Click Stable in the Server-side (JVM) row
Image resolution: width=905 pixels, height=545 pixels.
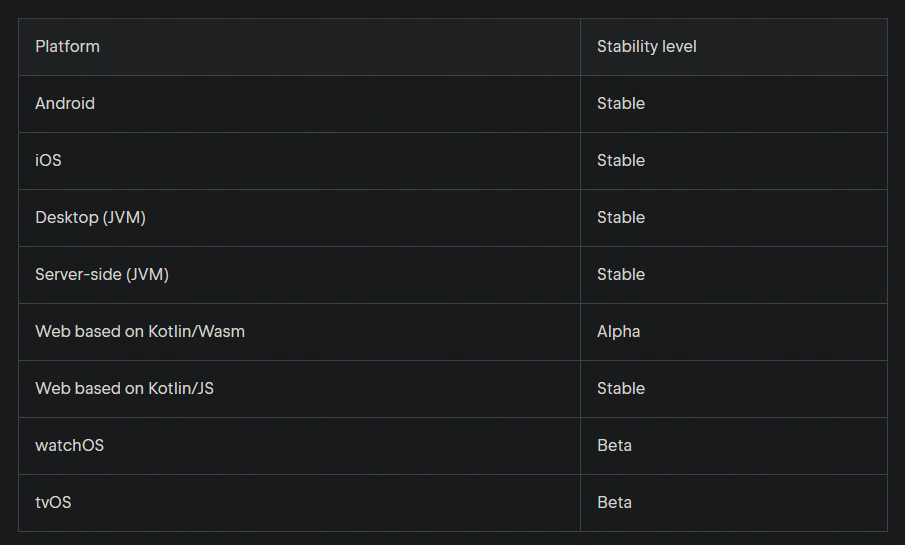pyautogui.click(x=620, y=274)
